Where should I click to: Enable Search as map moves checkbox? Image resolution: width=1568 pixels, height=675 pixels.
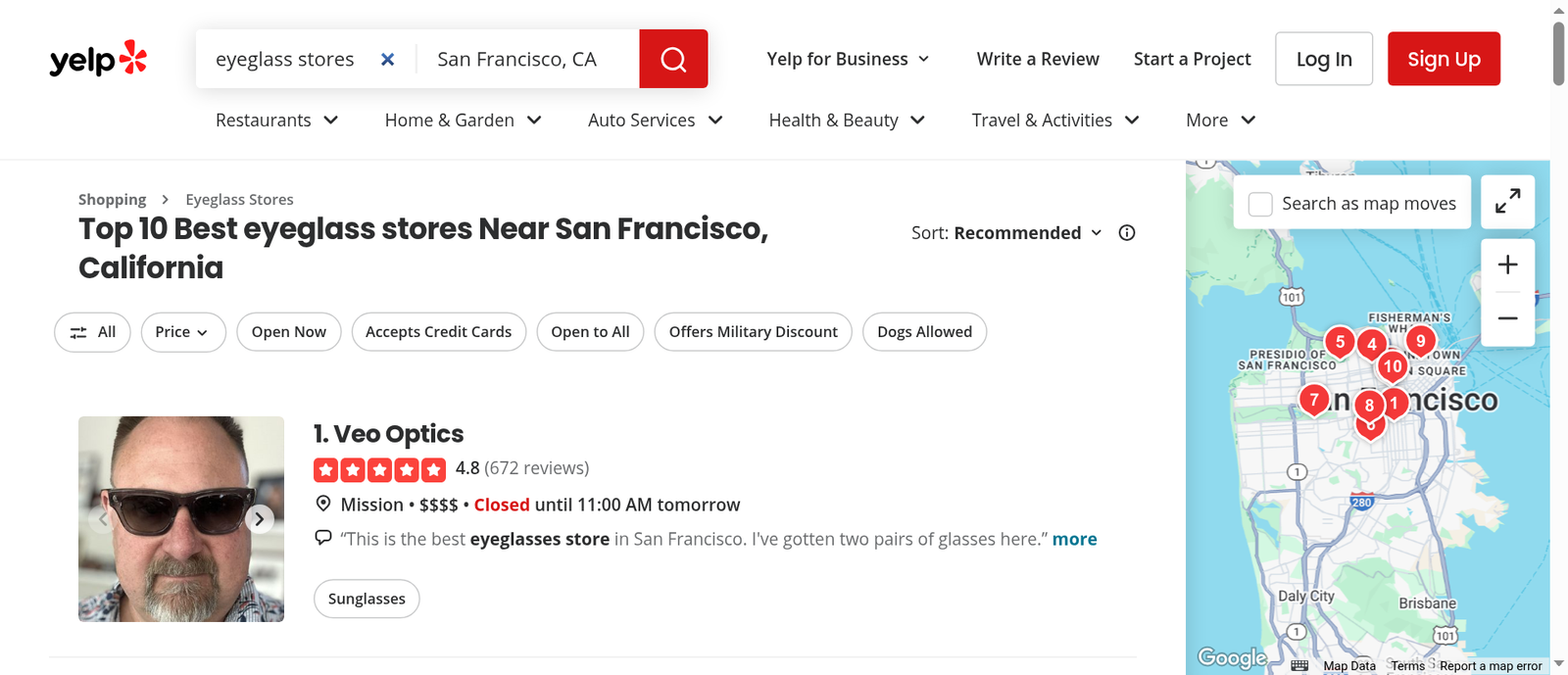pos(1260,204)
